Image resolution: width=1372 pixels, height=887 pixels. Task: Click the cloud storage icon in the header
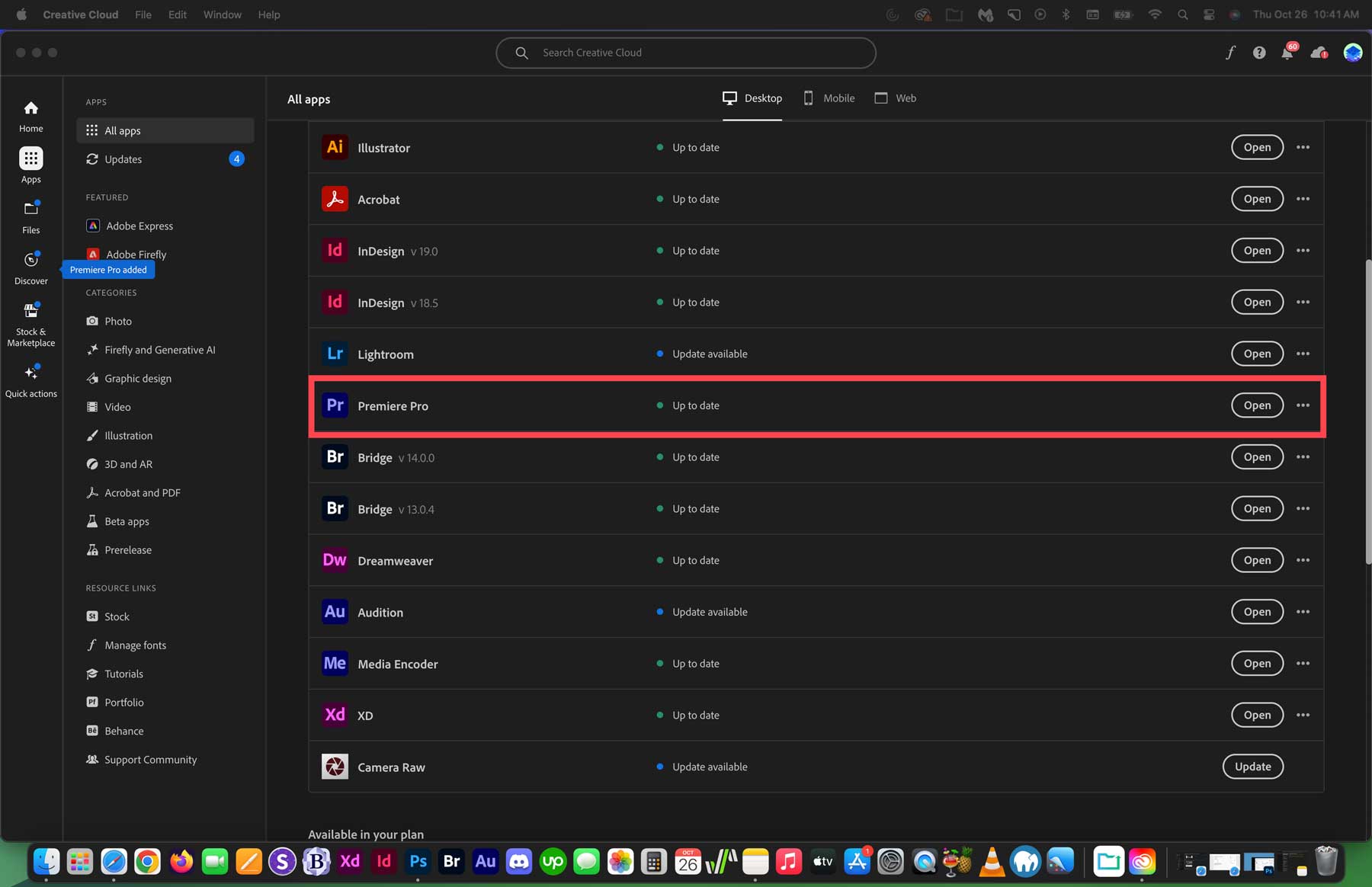tap(1319, 53)
